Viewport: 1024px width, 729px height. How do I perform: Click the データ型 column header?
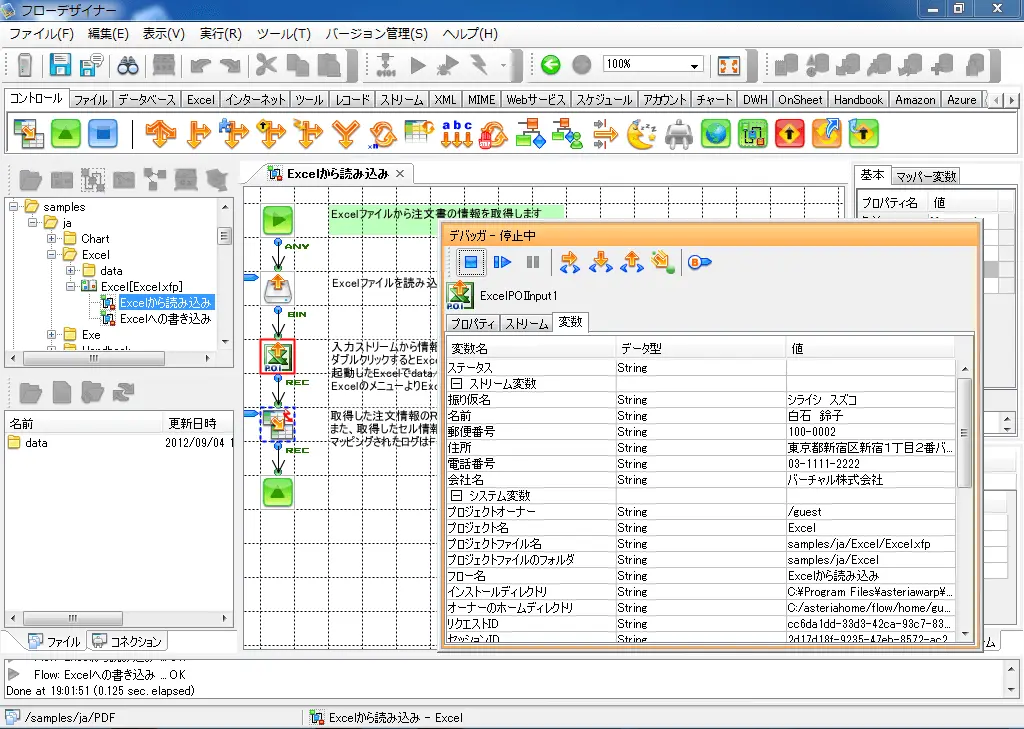pos(701,349)
